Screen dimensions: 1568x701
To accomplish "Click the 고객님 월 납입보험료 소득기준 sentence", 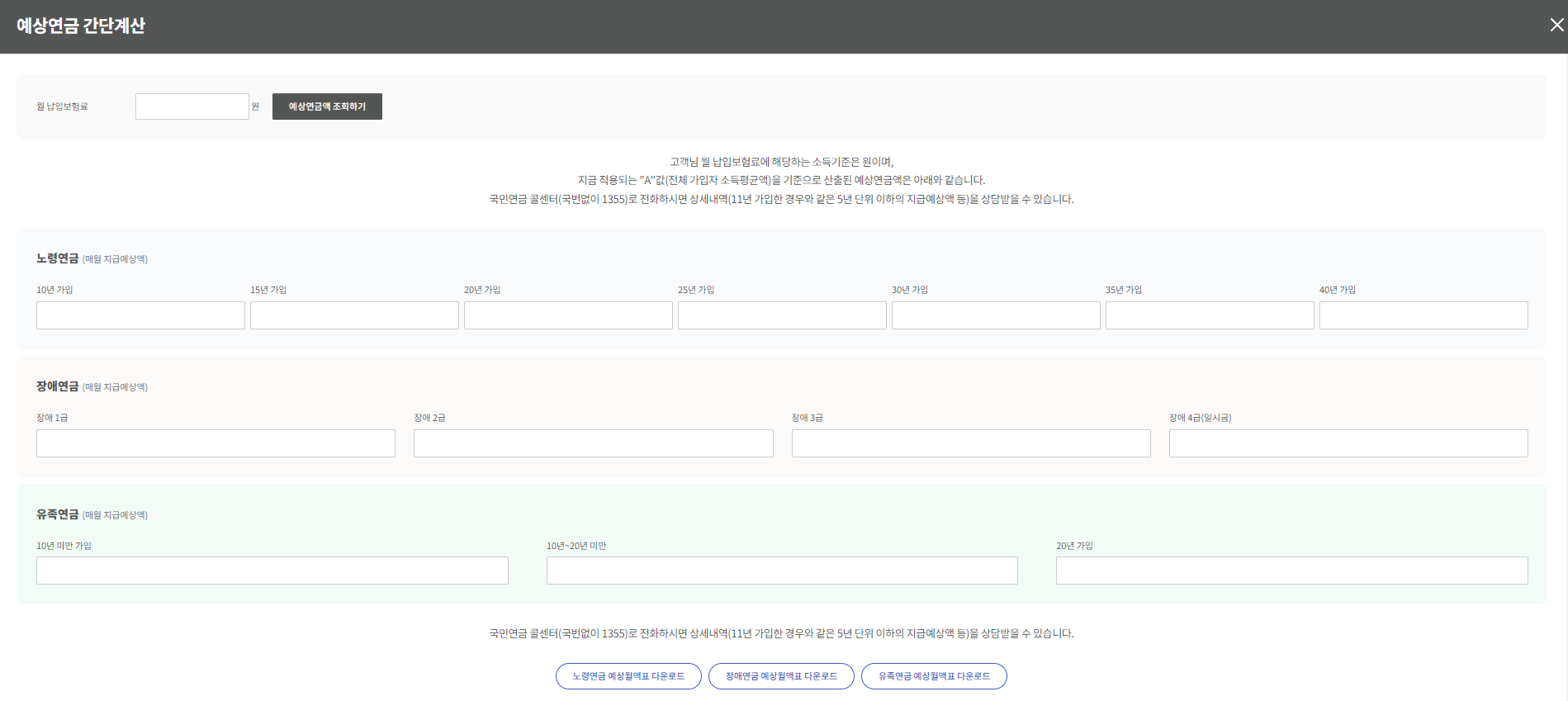I will (x=781, y=162).
